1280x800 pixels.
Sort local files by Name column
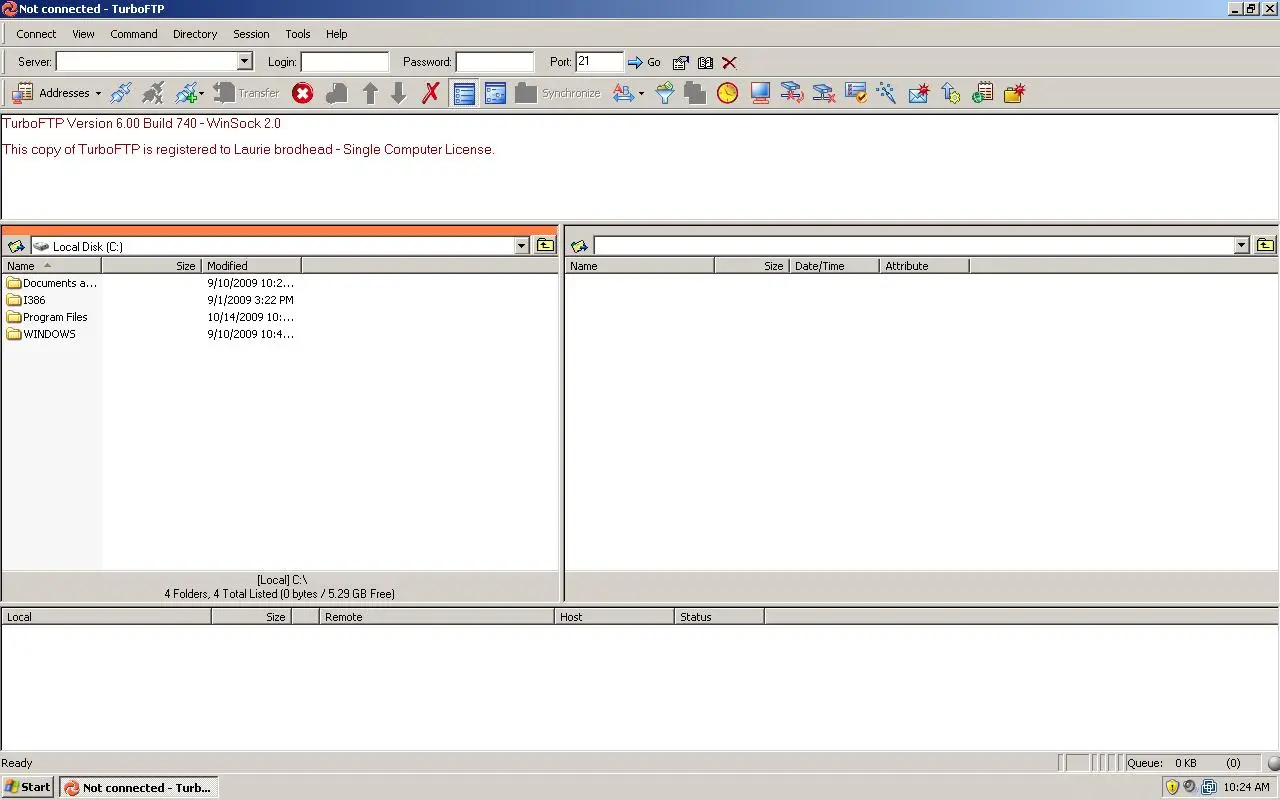[x=51, y=266]
